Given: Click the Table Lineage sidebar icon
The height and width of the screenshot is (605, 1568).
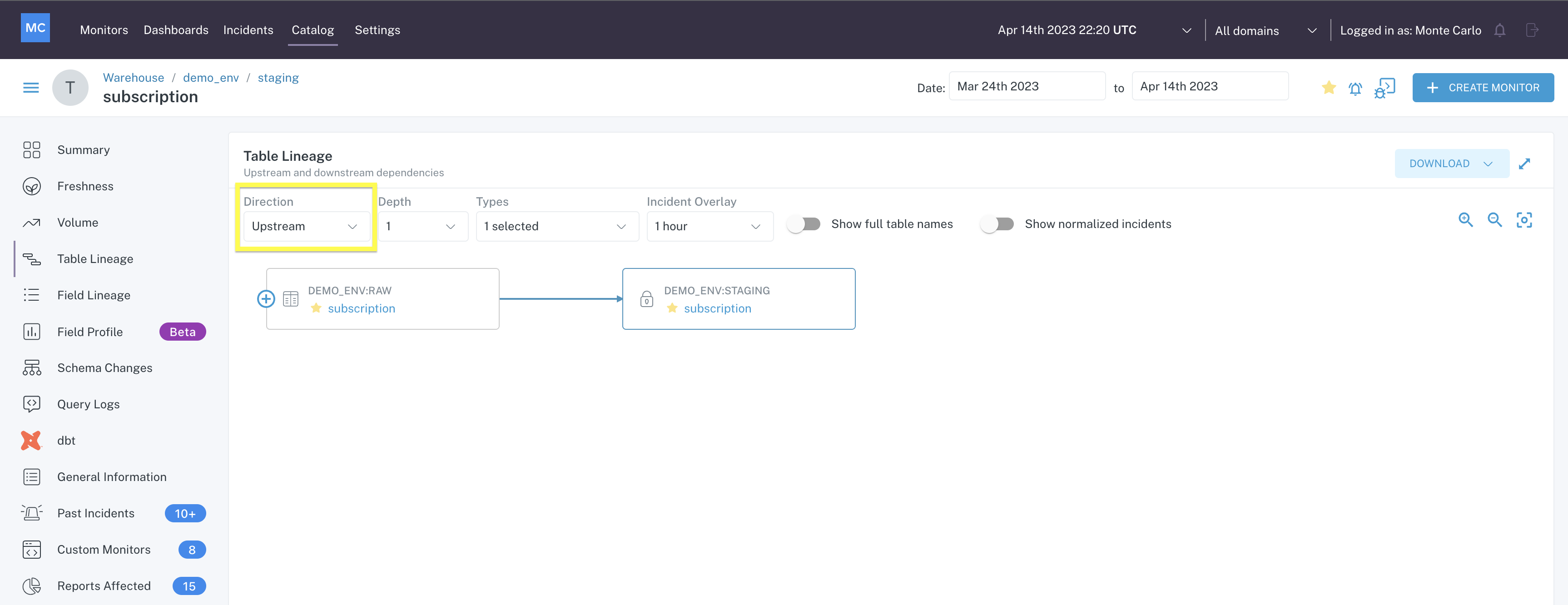Looking at the screenshot, I should 31,258.
